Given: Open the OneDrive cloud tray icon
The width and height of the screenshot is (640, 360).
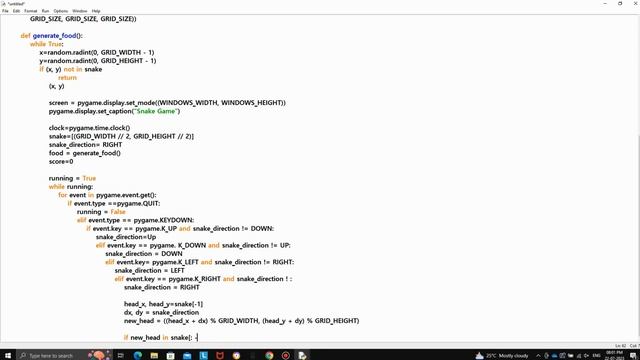Looking at the screenshot, I should (x=554, y=356).
